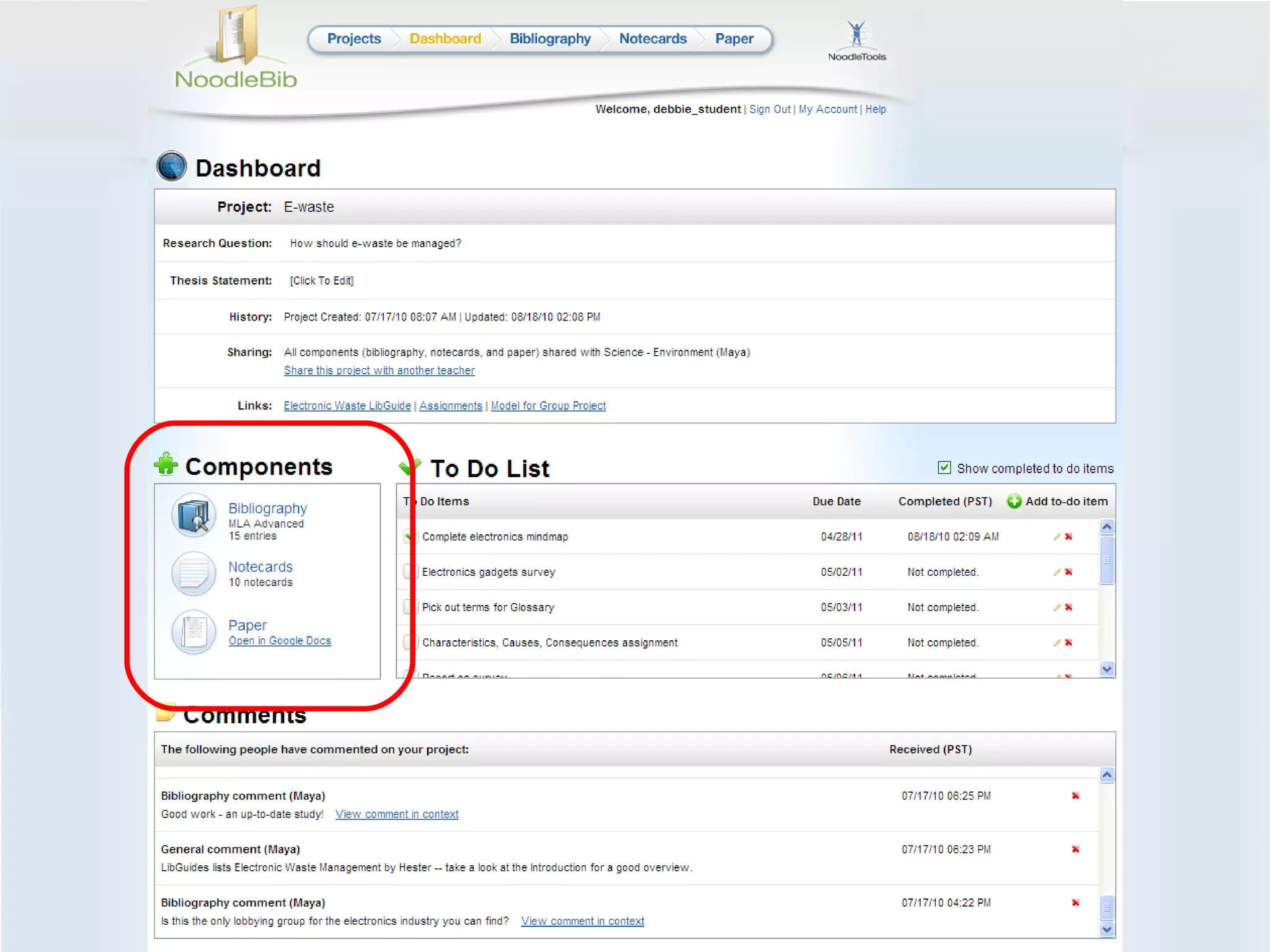Delete the General comment from Maya
This screenshot has height=952, width=1270.
[x=1075, y=849]
